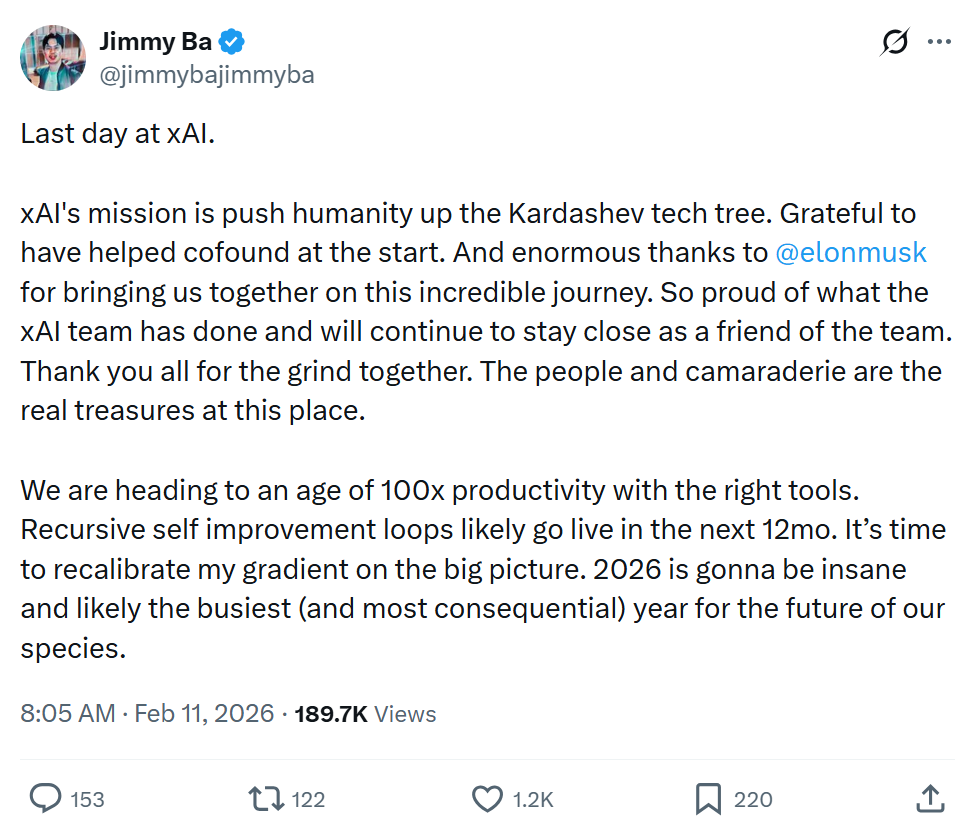Open the Grok explain-post icon
Image resolution: width=969 pixels, height=828 pixels.
point(895,42)
